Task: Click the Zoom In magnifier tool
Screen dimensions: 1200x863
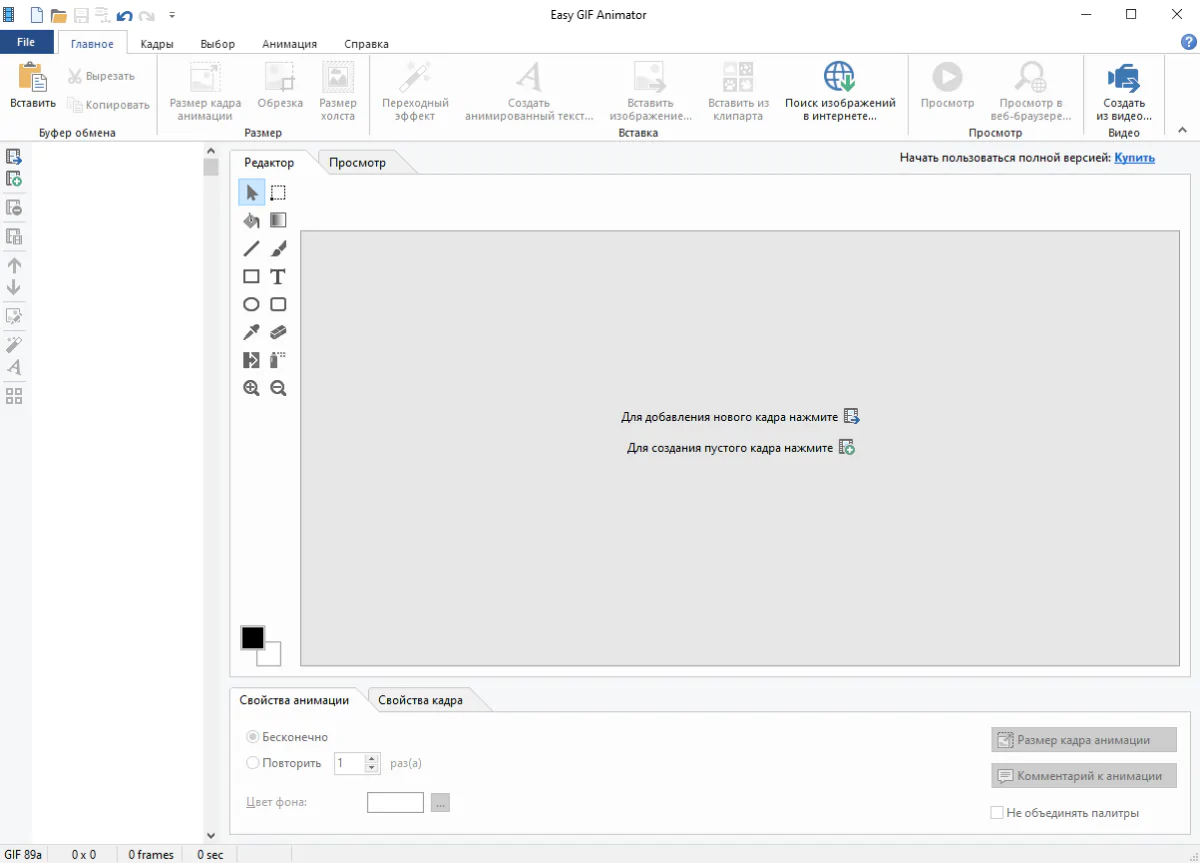Action: [252, 389]
